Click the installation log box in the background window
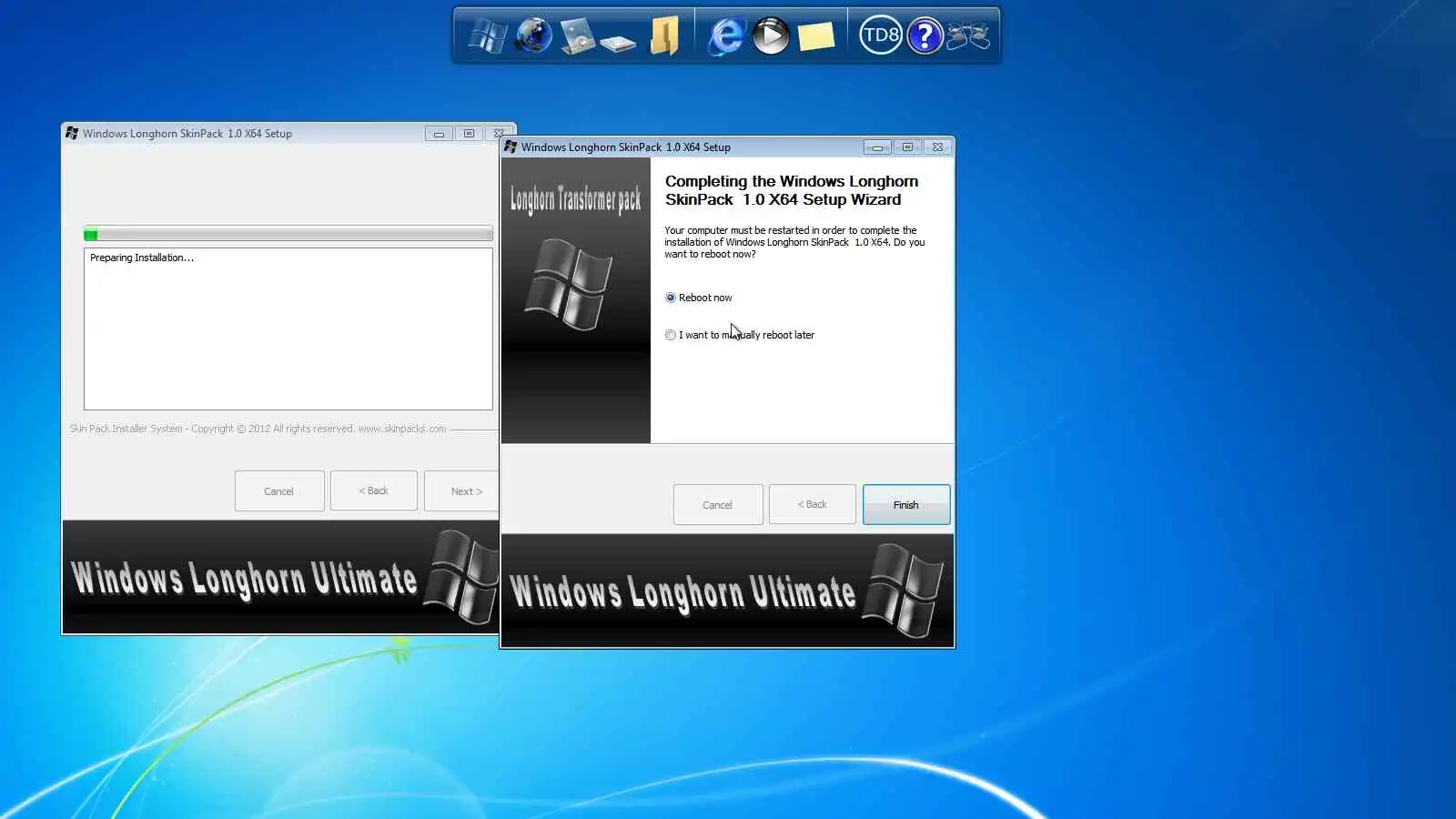The width and height of the screenshot is (1456, 819). point(288,329)
